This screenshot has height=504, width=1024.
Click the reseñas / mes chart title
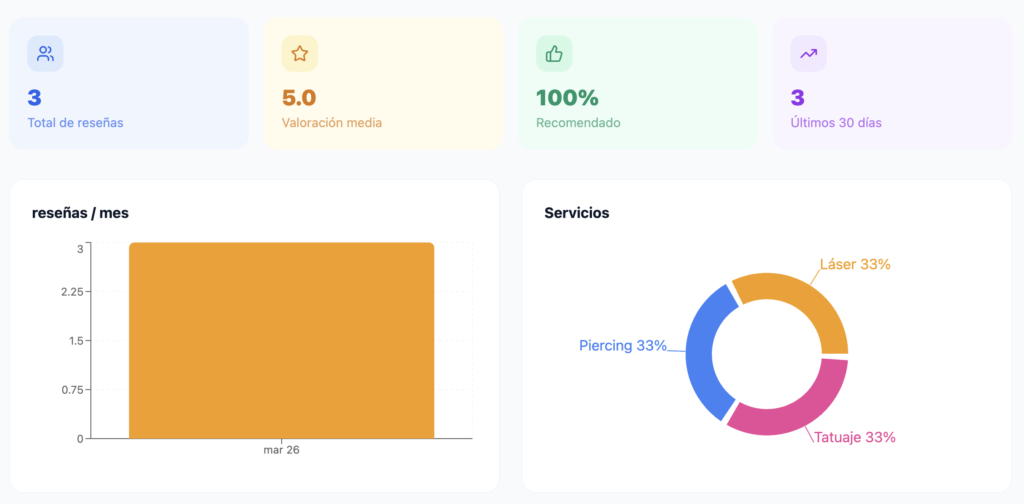tap(81, 213)
